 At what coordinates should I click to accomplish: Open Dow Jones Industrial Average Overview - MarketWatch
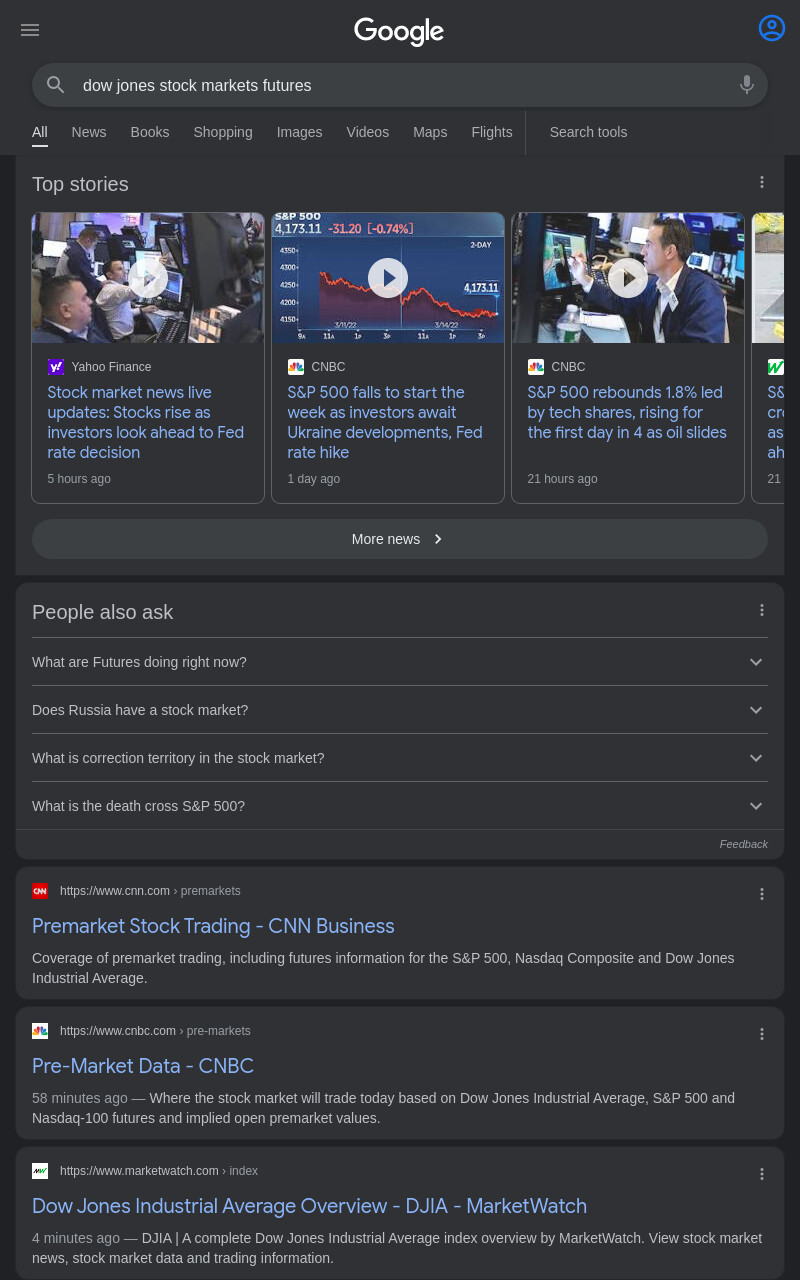[x=309, y=1206]
